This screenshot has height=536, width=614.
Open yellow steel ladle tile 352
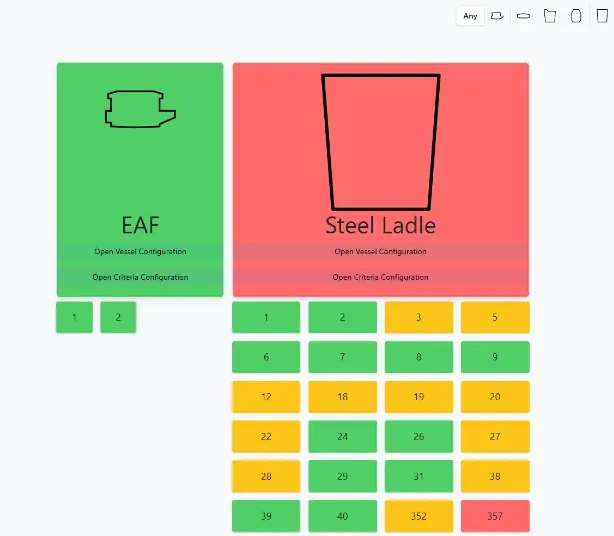418,516
